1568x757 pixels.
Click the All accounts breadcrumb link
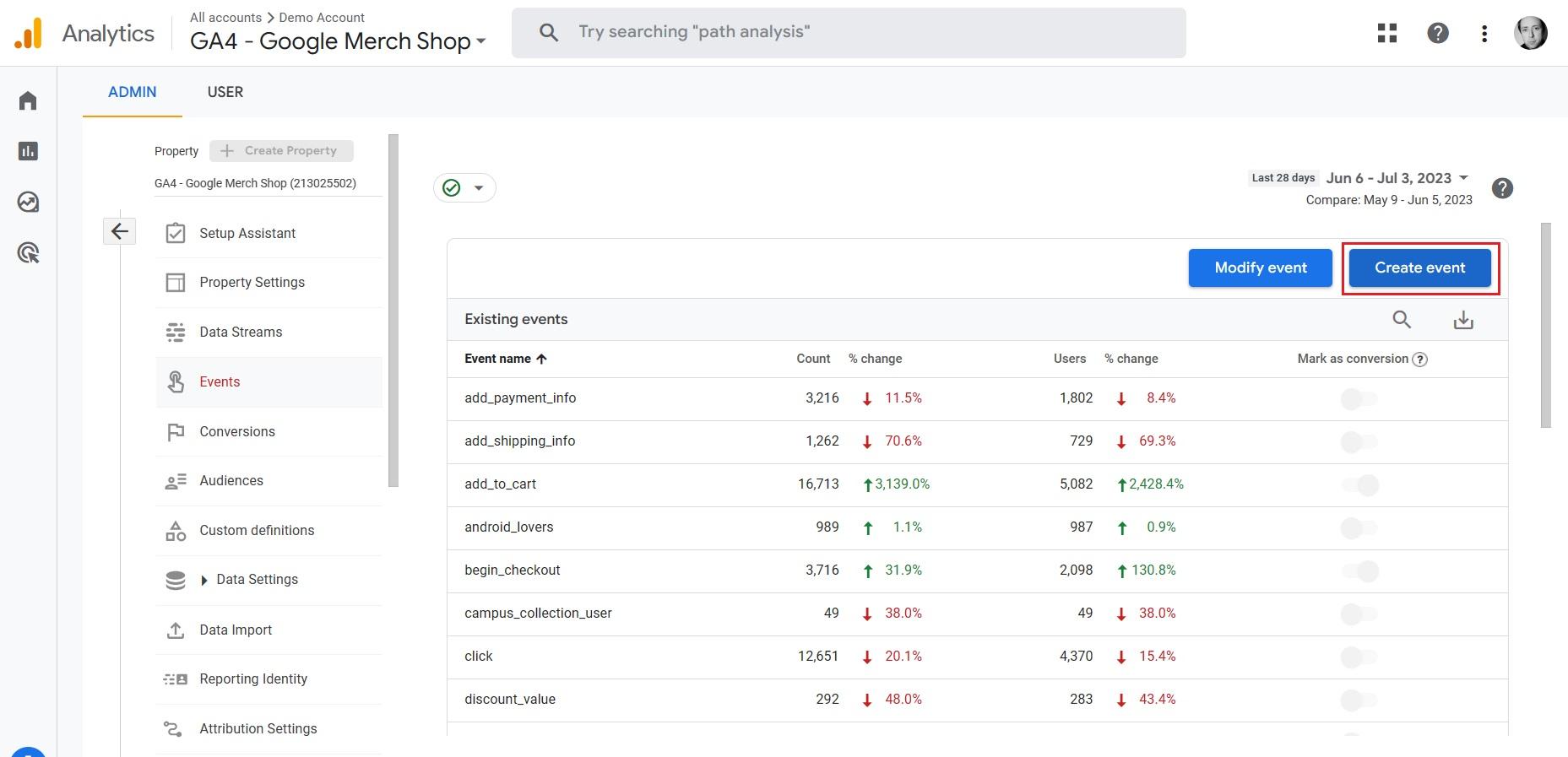225,17
